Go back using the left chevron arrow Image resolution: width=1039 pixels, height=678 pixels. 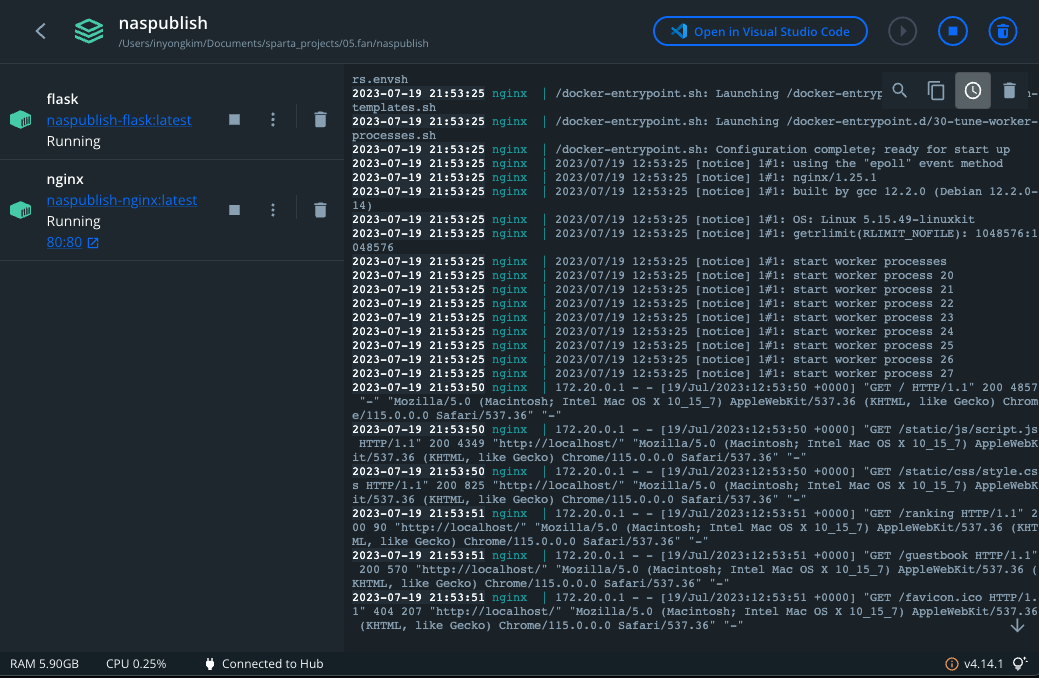[41, 31]
